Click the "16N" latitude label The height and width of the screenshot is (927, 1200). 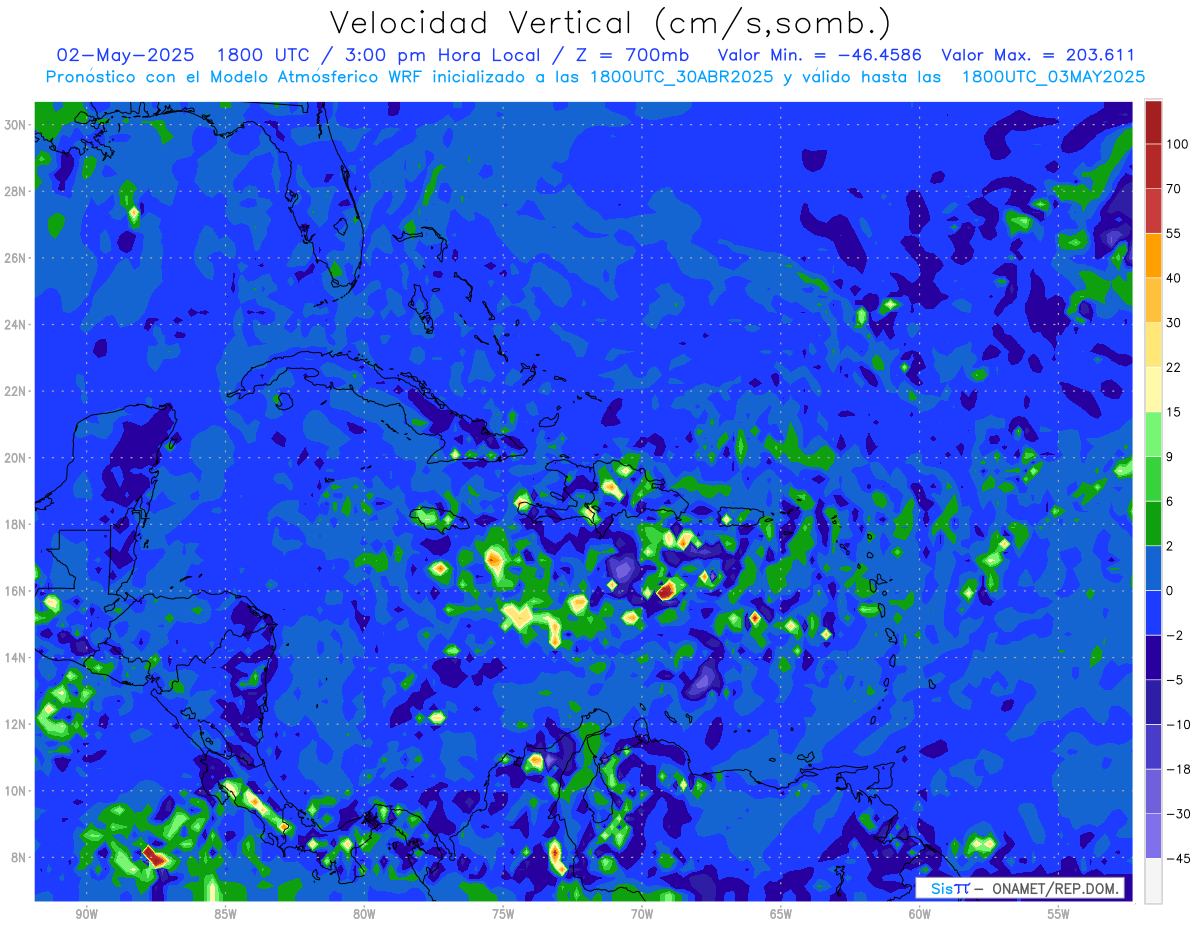coord(15,591)
